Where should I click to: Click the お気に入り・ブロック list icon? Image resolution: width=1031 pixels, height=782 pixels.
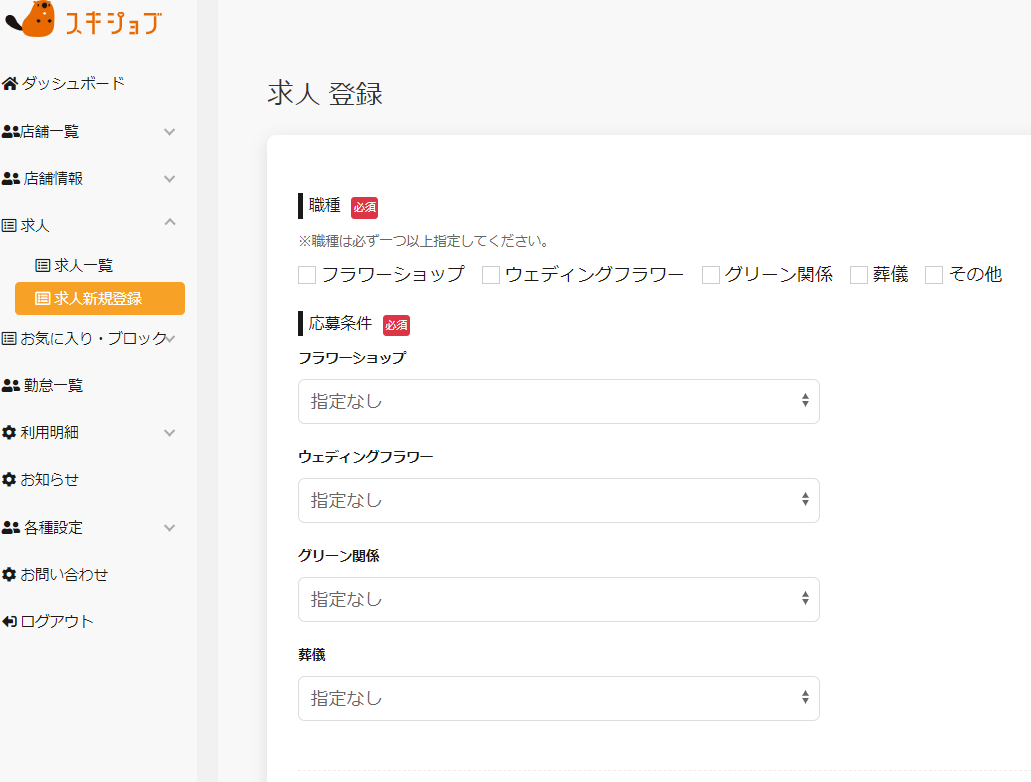tap(9, 339)
